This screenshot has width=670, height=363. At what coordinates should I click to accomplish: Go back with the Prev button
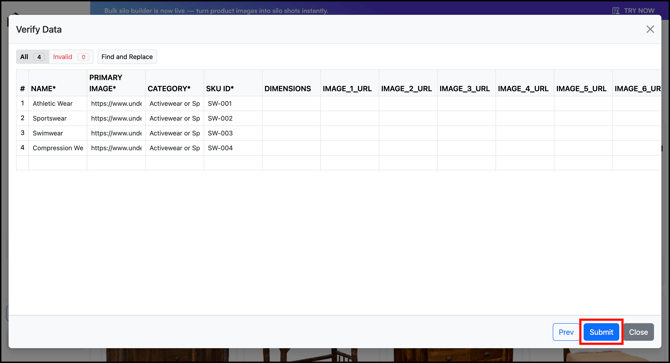point(566,332)
